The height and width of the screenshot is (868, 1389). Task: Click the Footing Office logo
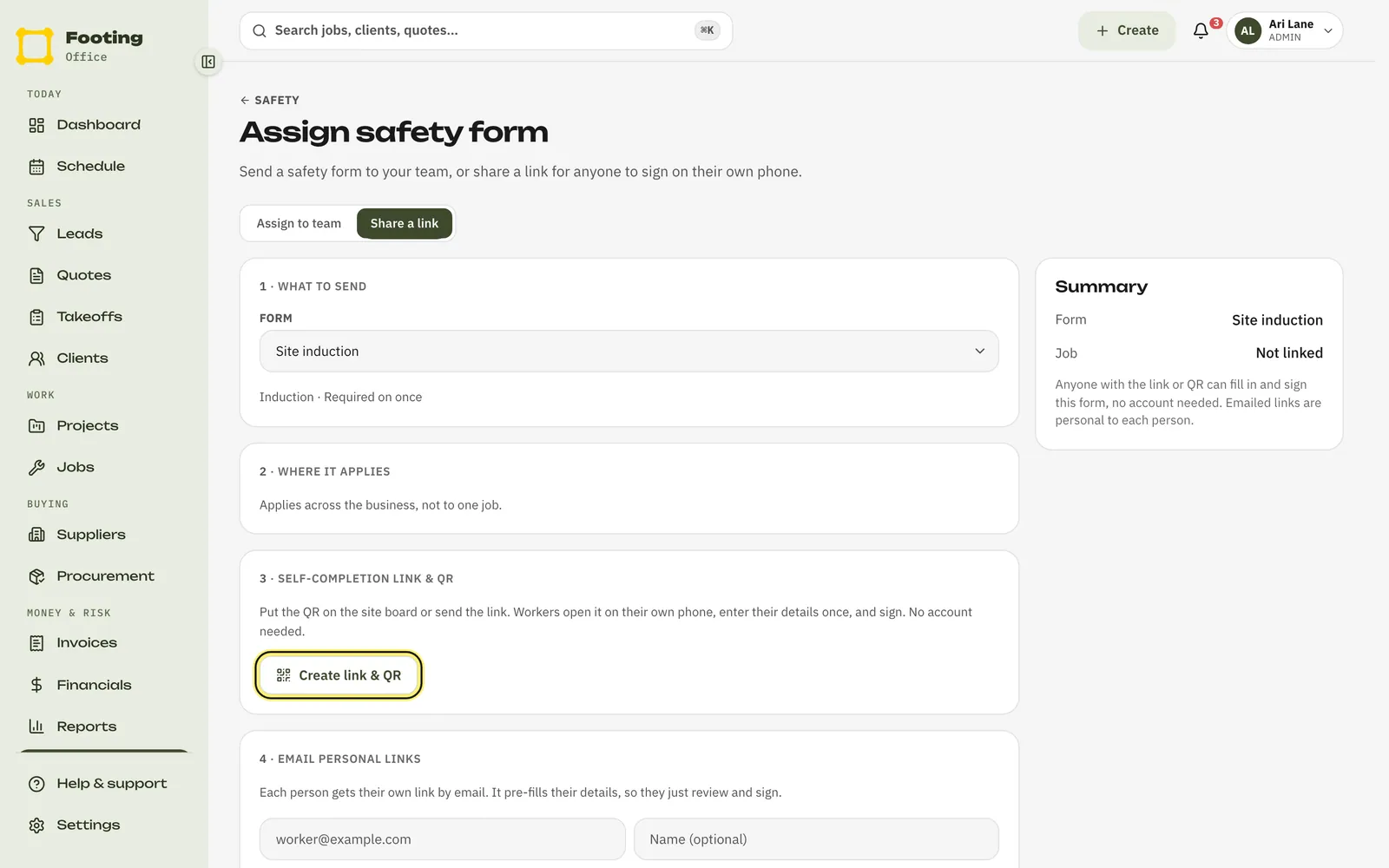pyautogui.click(x=80, y=46)
